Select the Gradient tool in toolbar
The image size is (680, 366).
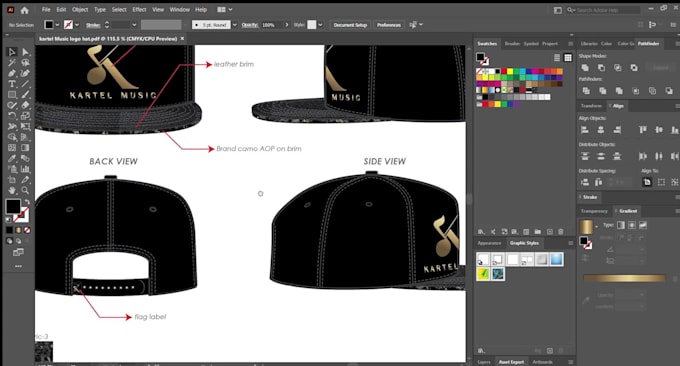26,148
